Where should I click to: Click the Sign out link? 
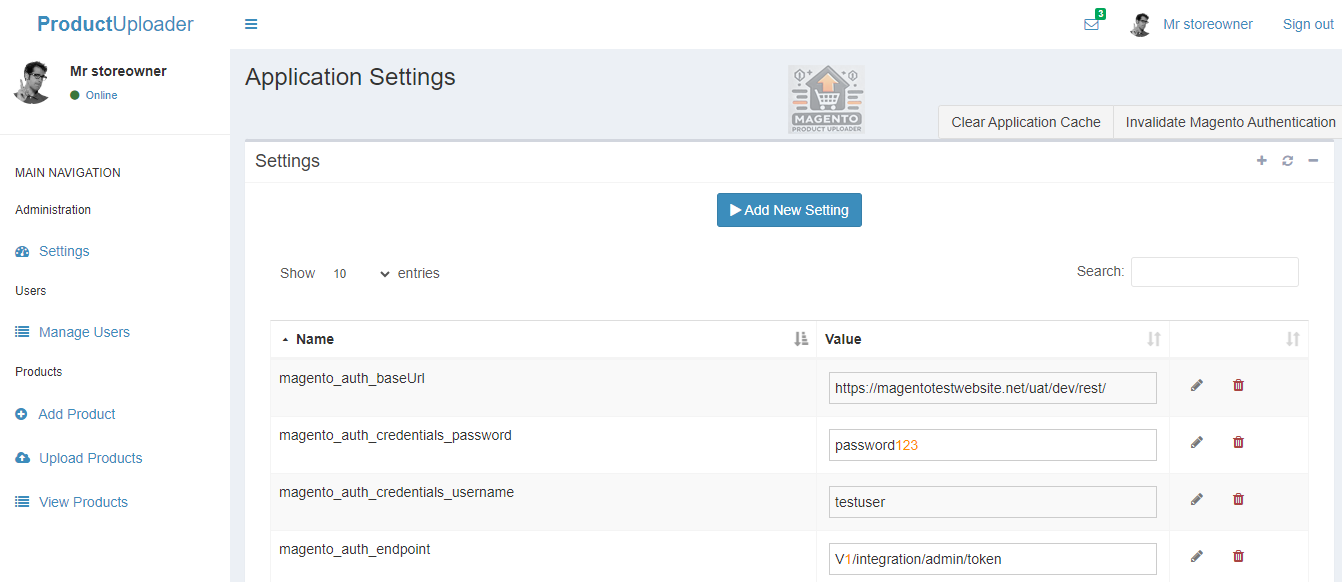(x=1308, y=24)
